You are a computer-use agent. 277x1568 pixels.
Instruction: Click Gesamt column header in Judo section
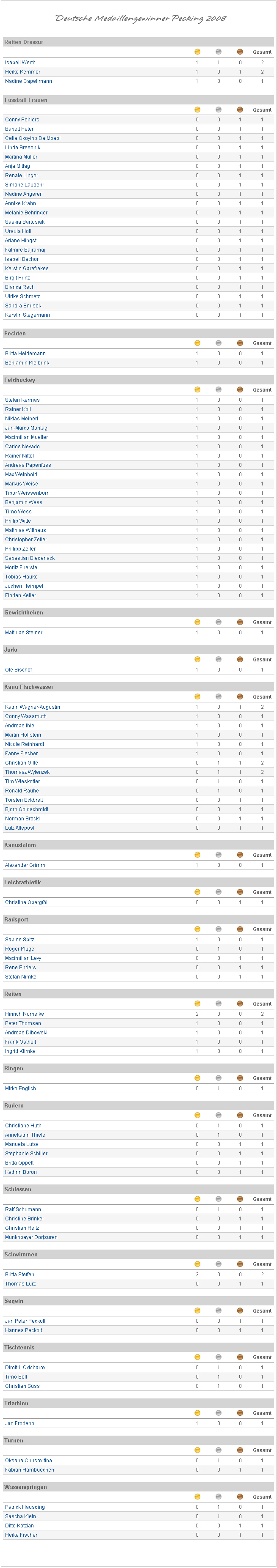click(262, 659)
